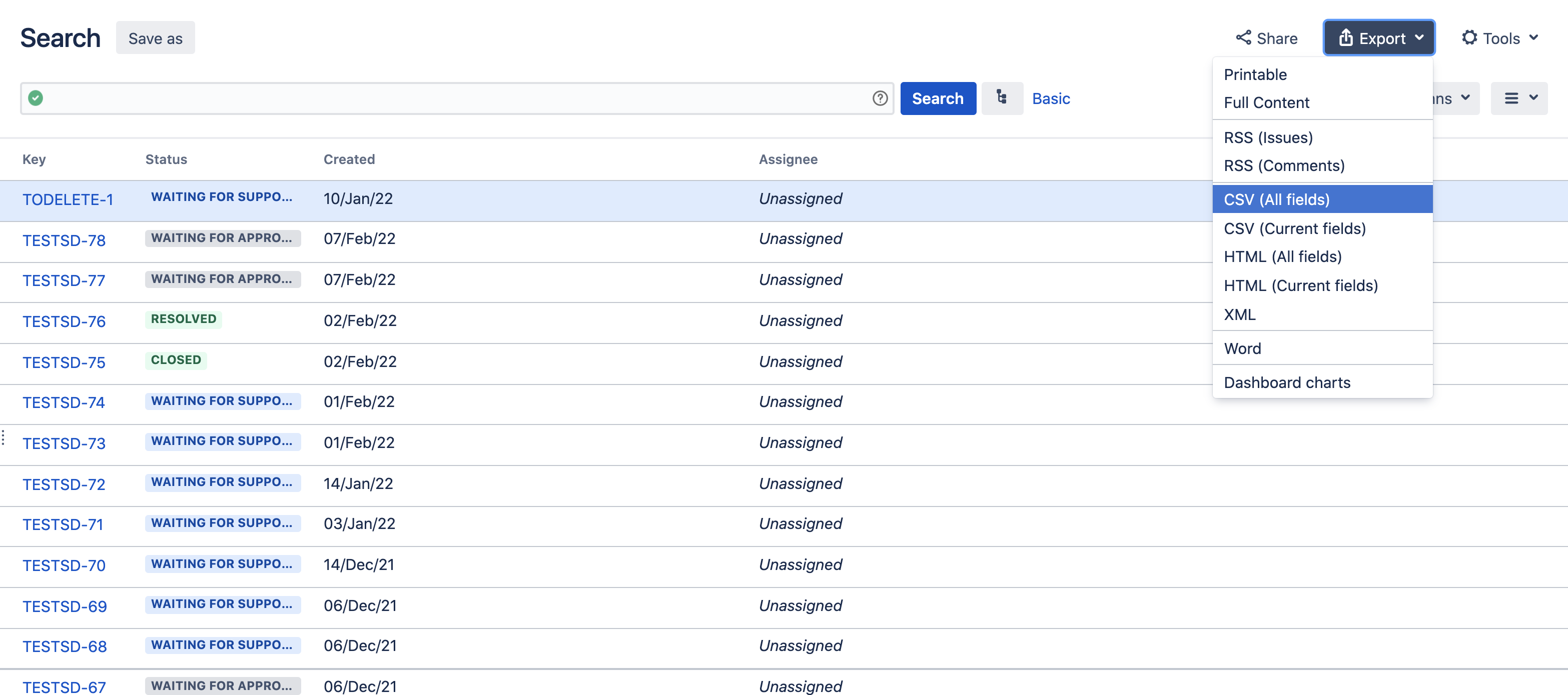Sort by the Created column header

pyautogui.click(x=349, y=159)
